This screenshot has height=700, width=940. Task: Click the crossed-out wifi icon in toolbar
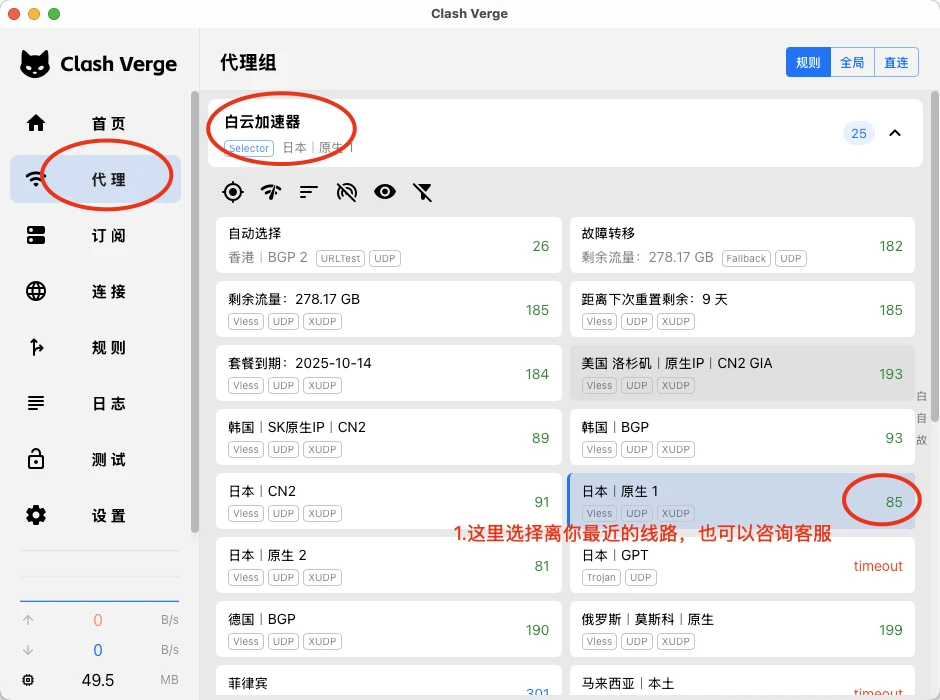coord(347,192)
